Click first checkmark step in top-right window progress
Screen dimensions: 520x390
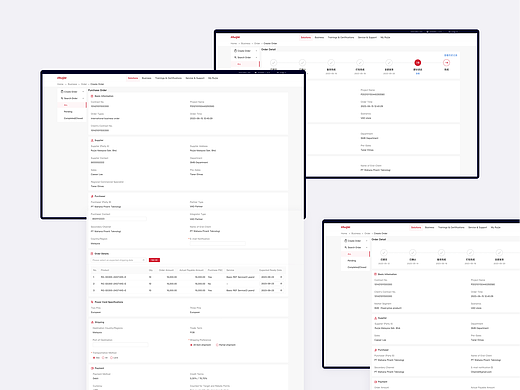pos(273,62)
